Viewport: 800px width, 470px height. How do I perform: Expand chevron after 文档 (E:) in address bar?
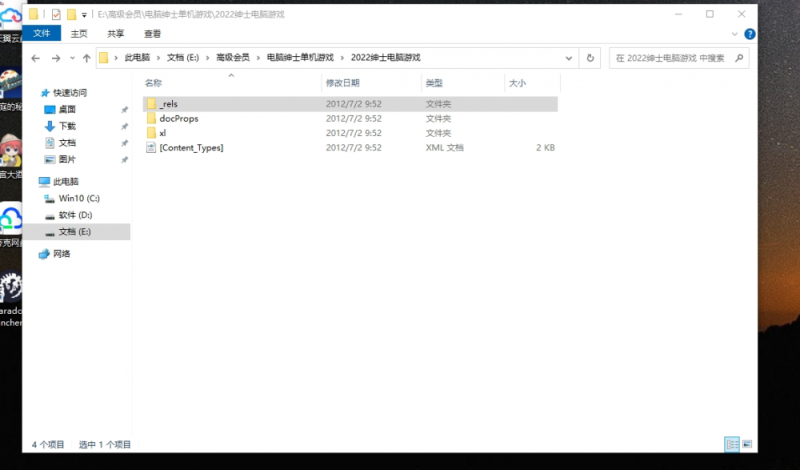point(208,58)
